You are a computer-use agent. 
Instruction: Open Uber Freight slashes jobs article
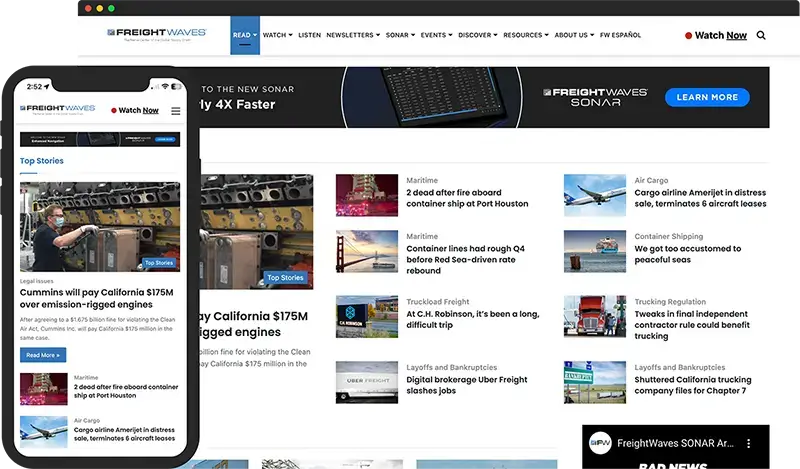click(x=466, y=385)
